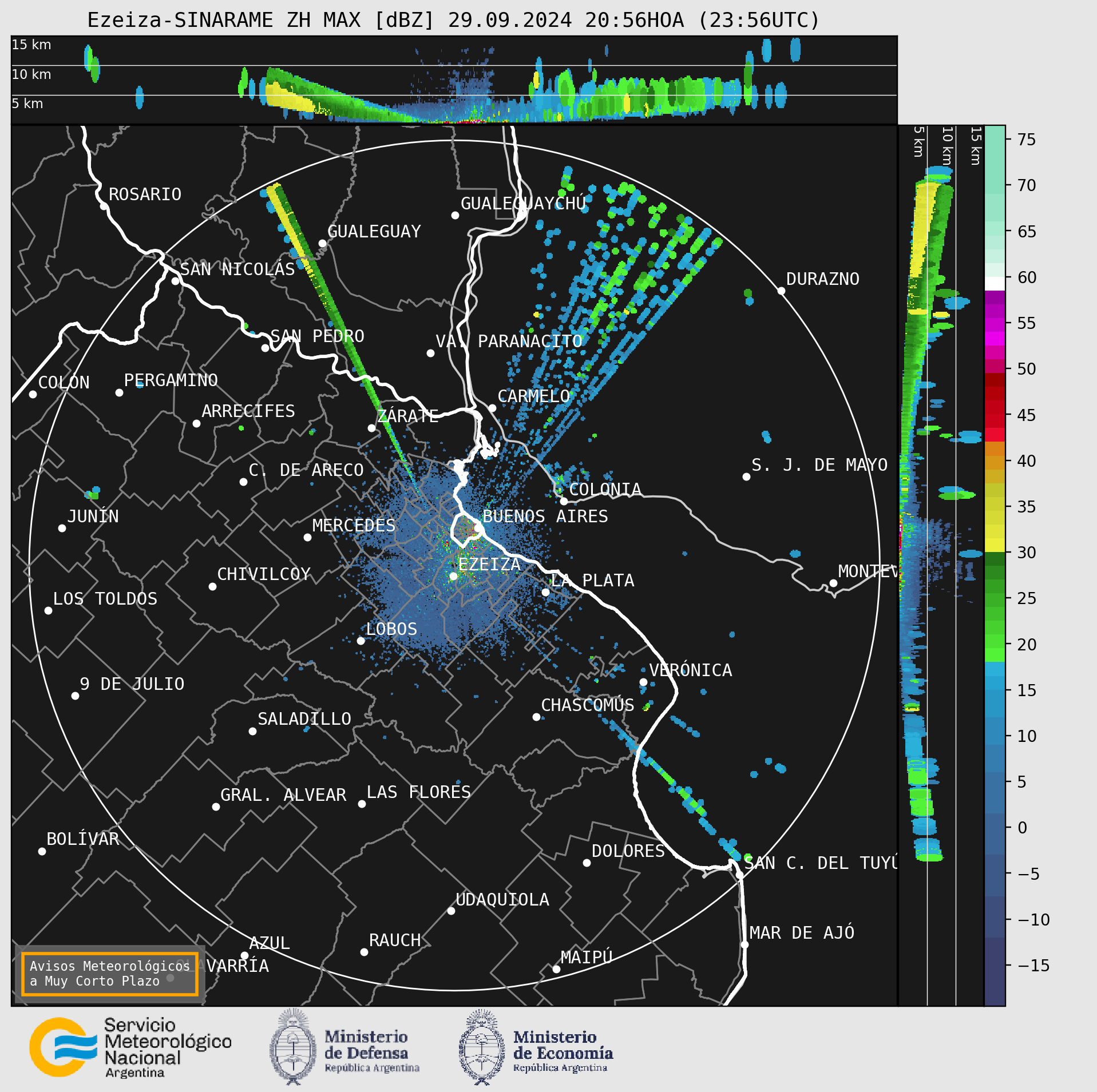This screenshot has height=1092, width=1097.
Task: Click the MAR DE AJÓ label
Action: [802, 932]
